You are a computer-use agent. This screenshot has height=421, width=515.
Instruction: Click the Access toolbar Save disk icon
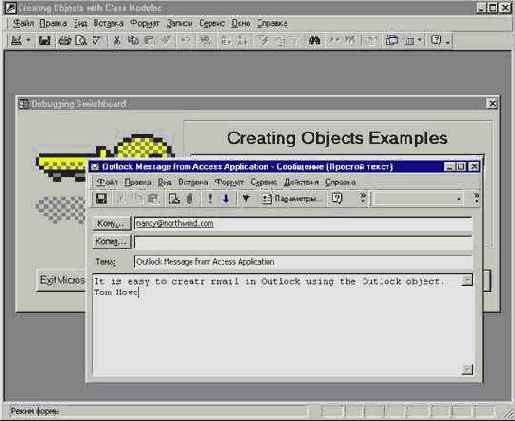tap(44, 41)
